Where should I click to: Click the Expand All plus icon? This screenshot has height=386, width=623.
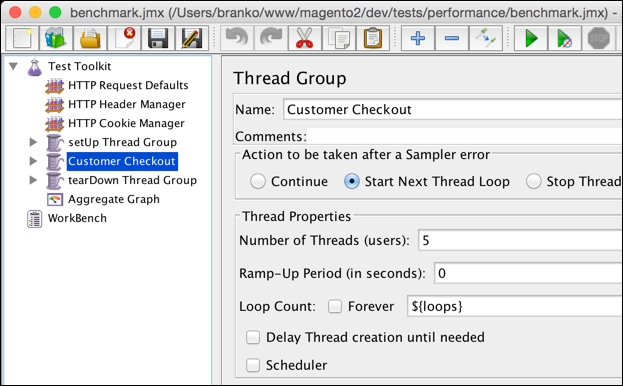coord(418,39)
